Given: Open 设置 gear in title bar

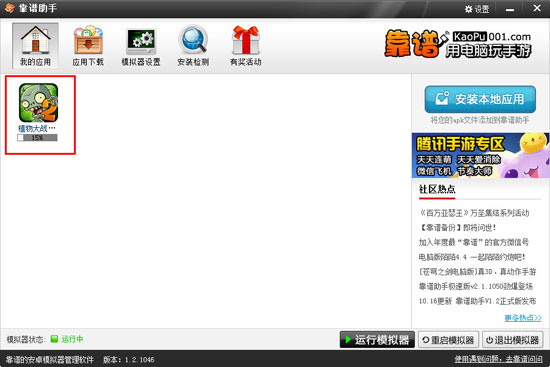Looking at the screenshot, I should [x=477, y=9].
